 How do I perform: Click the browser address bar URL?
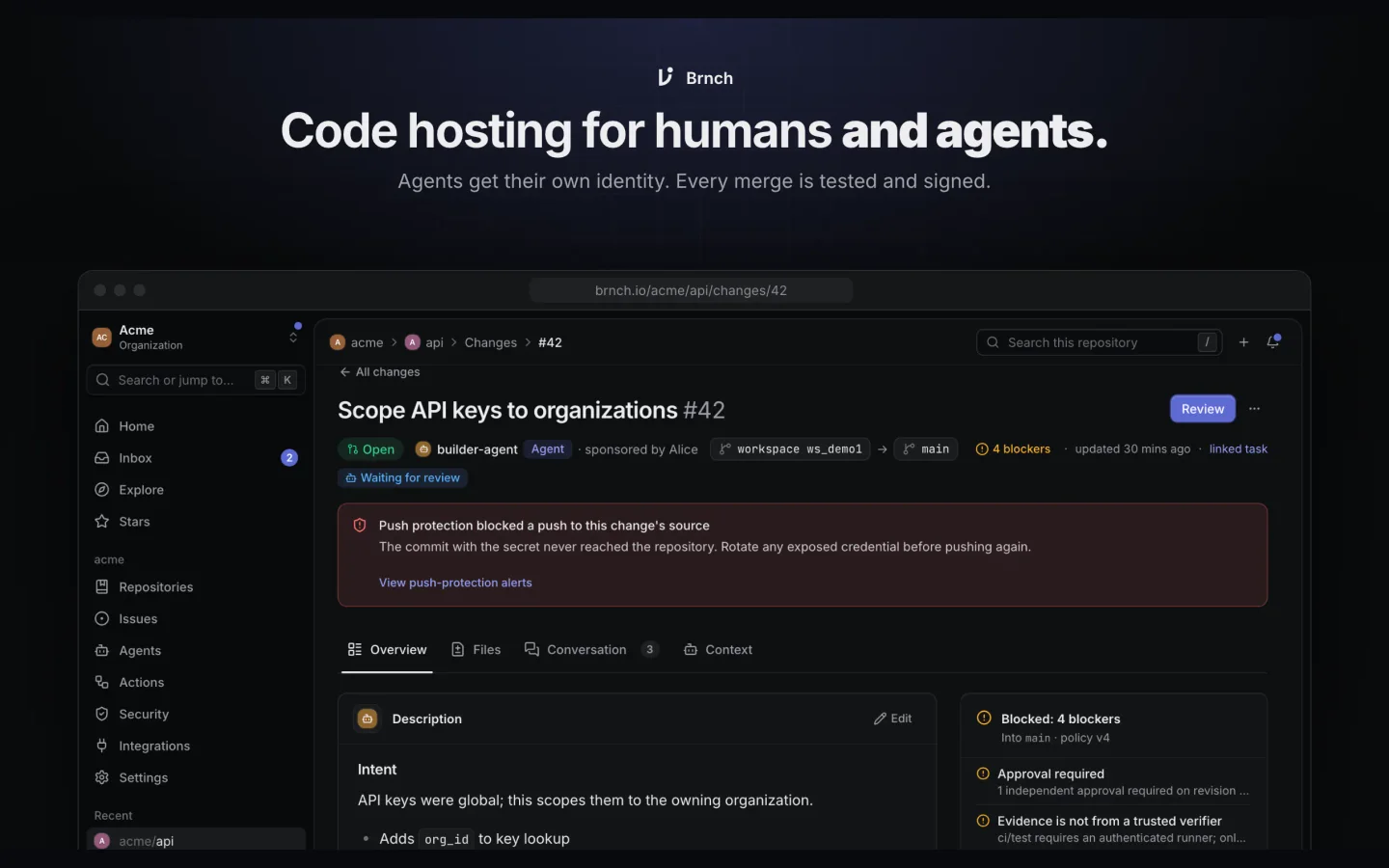coord(691,290)
